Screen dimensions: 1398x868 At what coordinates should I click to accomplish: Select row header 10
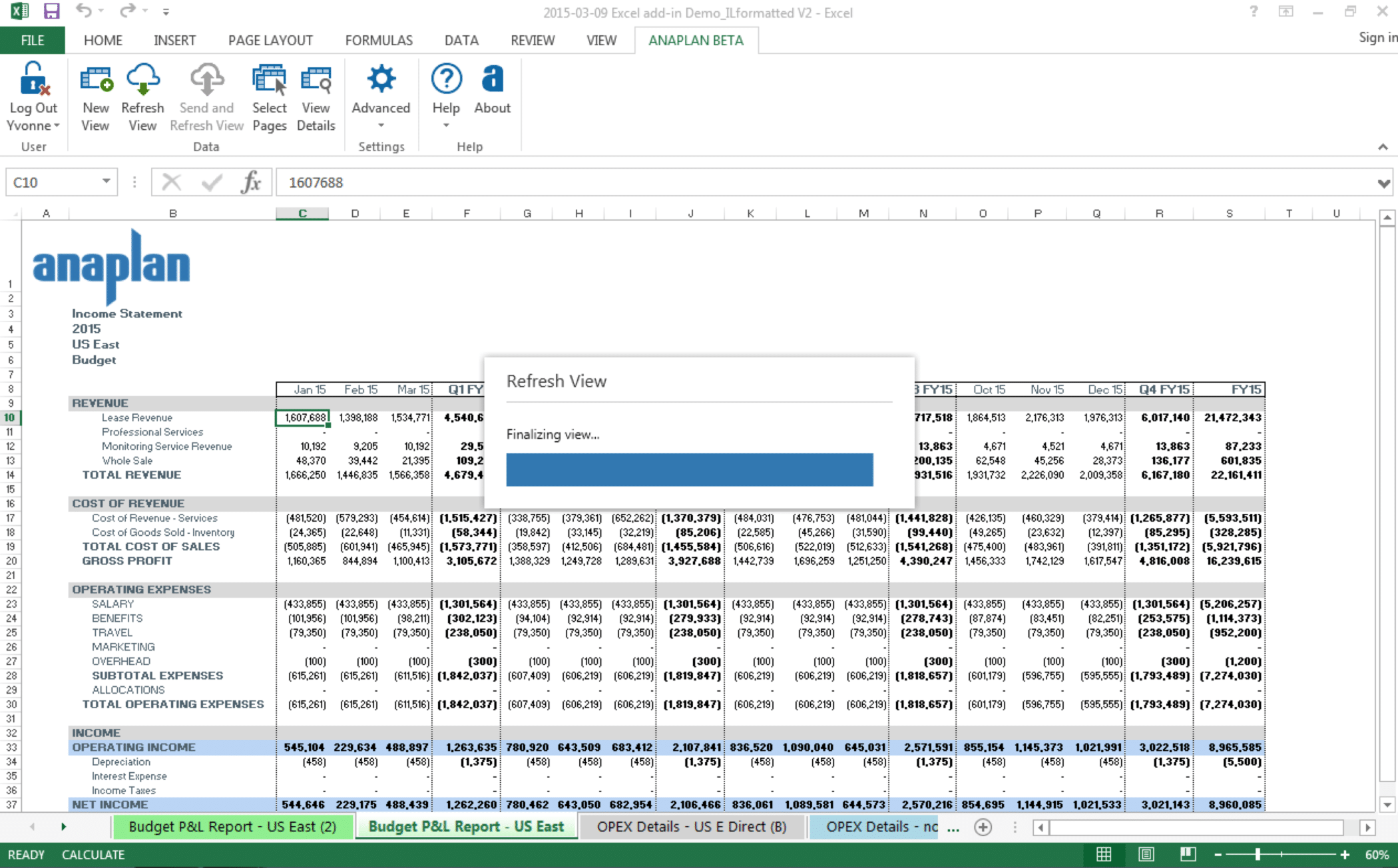point(10,417)
